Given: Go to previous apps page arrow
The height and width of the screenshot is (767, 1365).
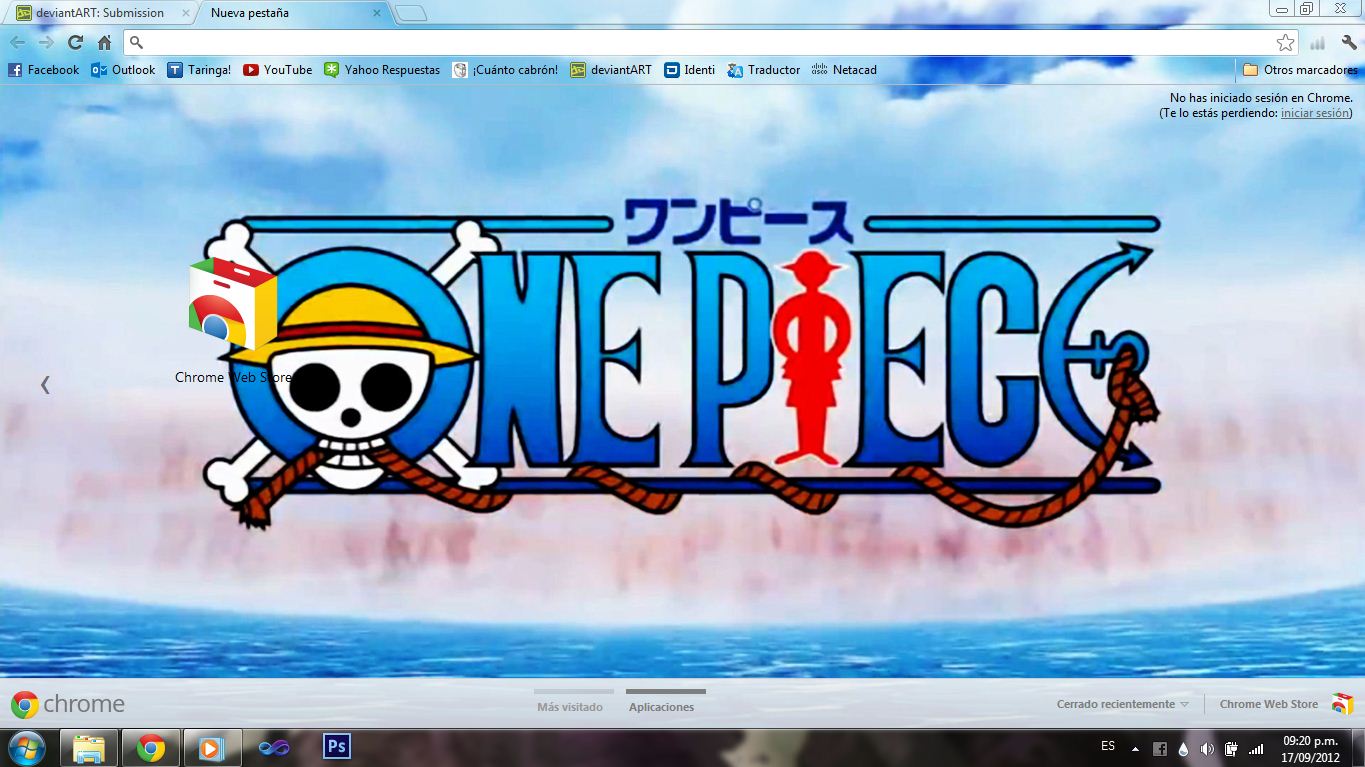Looking at the screenshot, I should coord(45,384).
